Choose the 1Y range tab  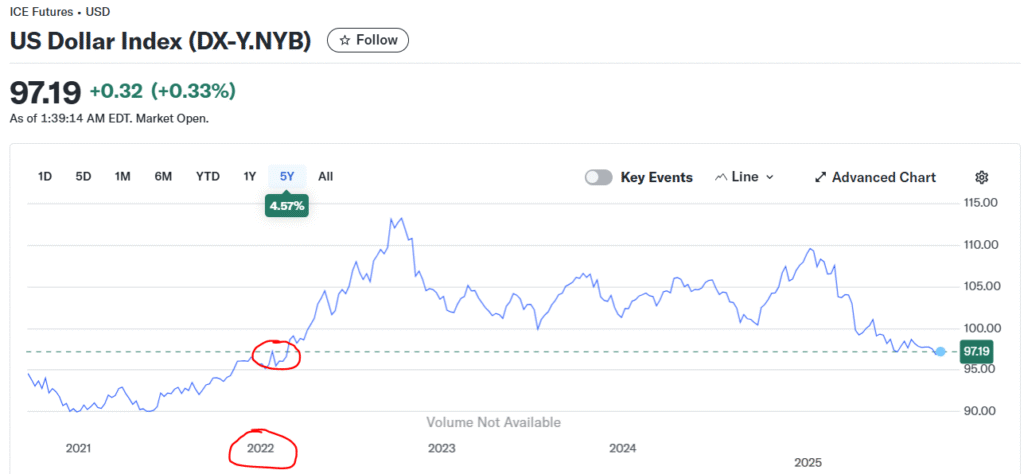249,176
